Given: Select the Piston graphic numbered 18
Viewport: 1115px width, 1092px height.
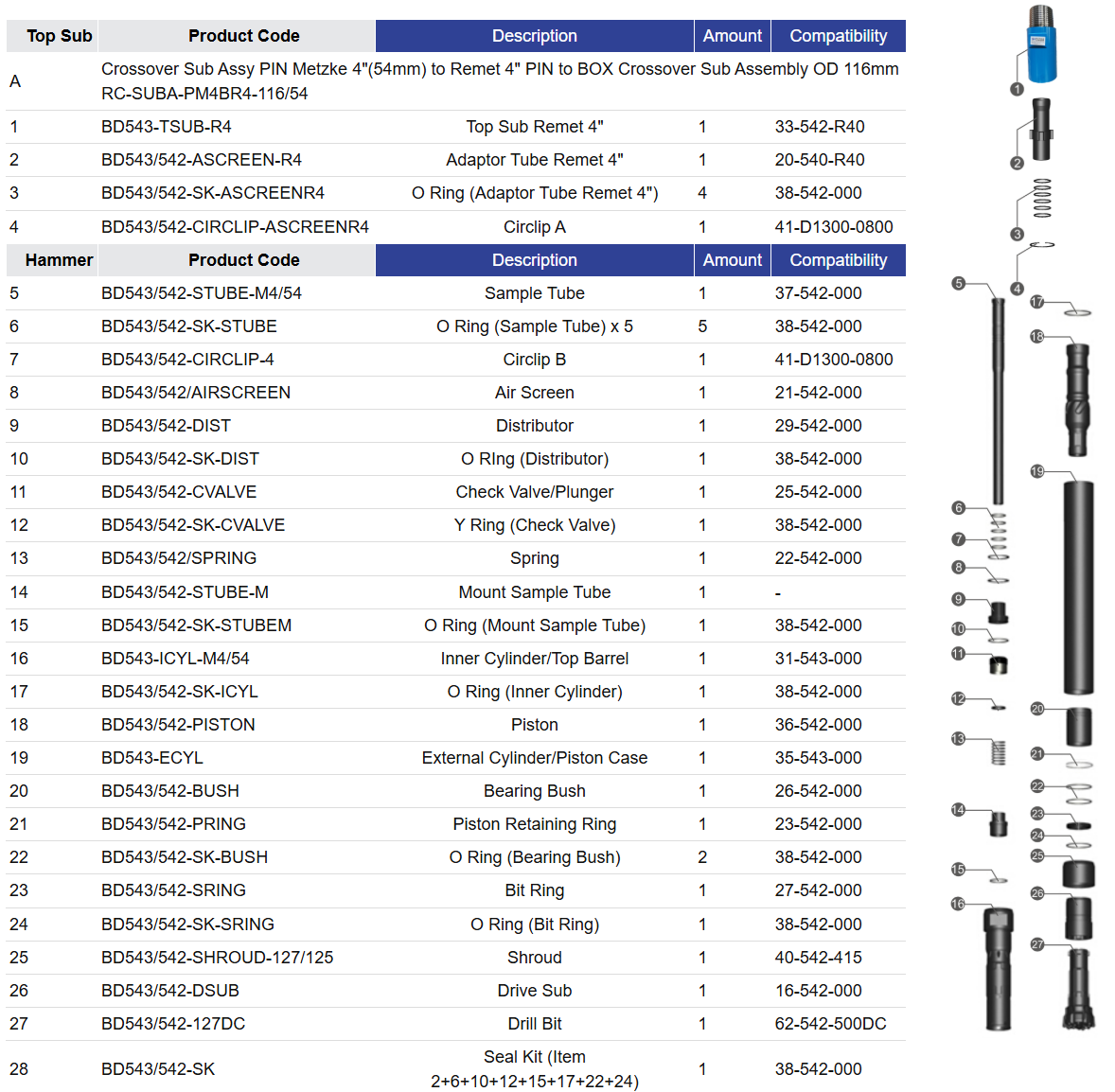Looking at the screenshot, I should [1076, 402].
